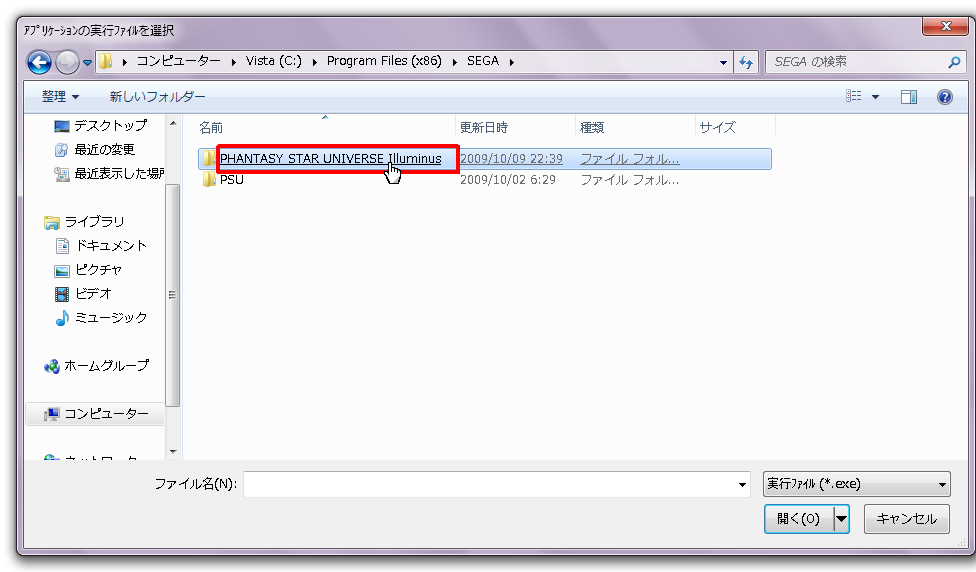Image resolution: width=976 pixels, height=572 pixels.
Task: Open Help via the question mark icon
Action: coord(944,96)
